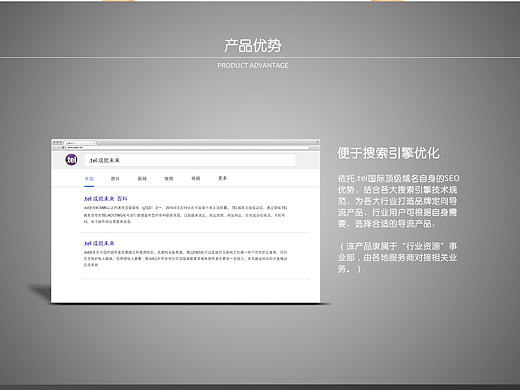This screenshot has width=520, height=390.
Task: Open the 更多 search tab
Action: (x=222, y=178)
